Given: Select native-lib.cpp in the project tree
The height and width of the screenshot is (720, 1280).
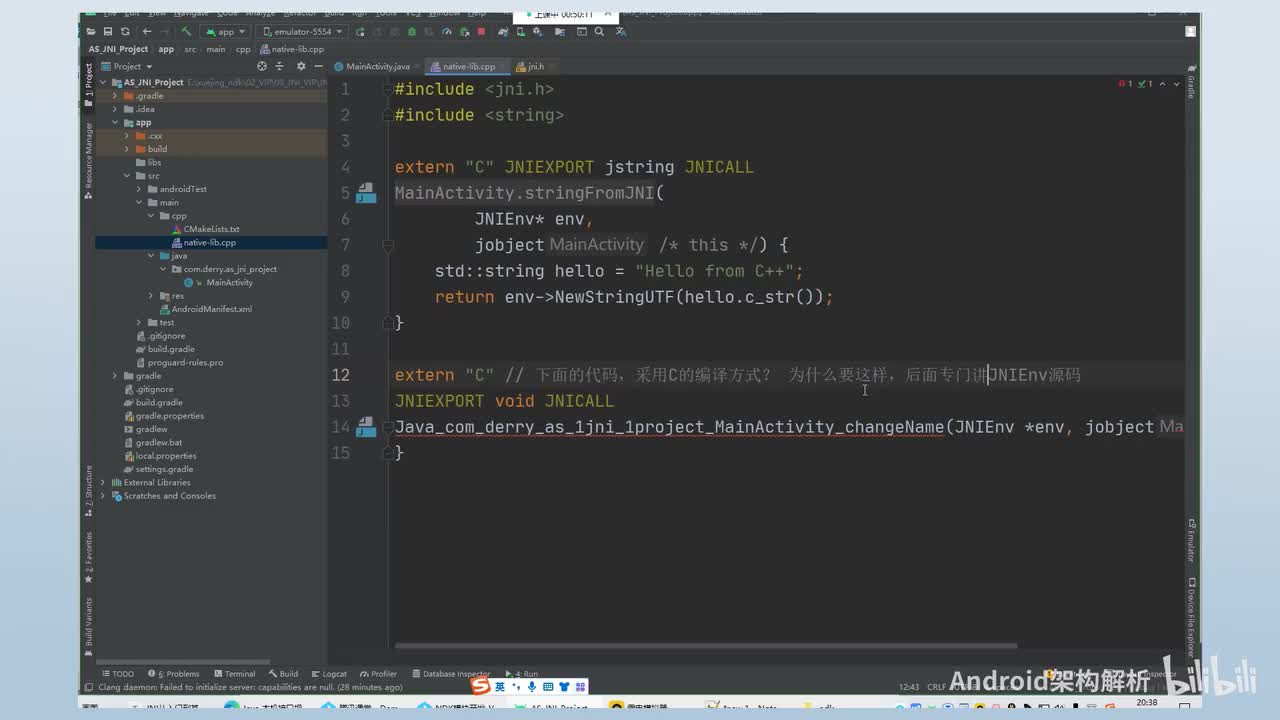Looking at the screenshot, I should click(203, 242).
